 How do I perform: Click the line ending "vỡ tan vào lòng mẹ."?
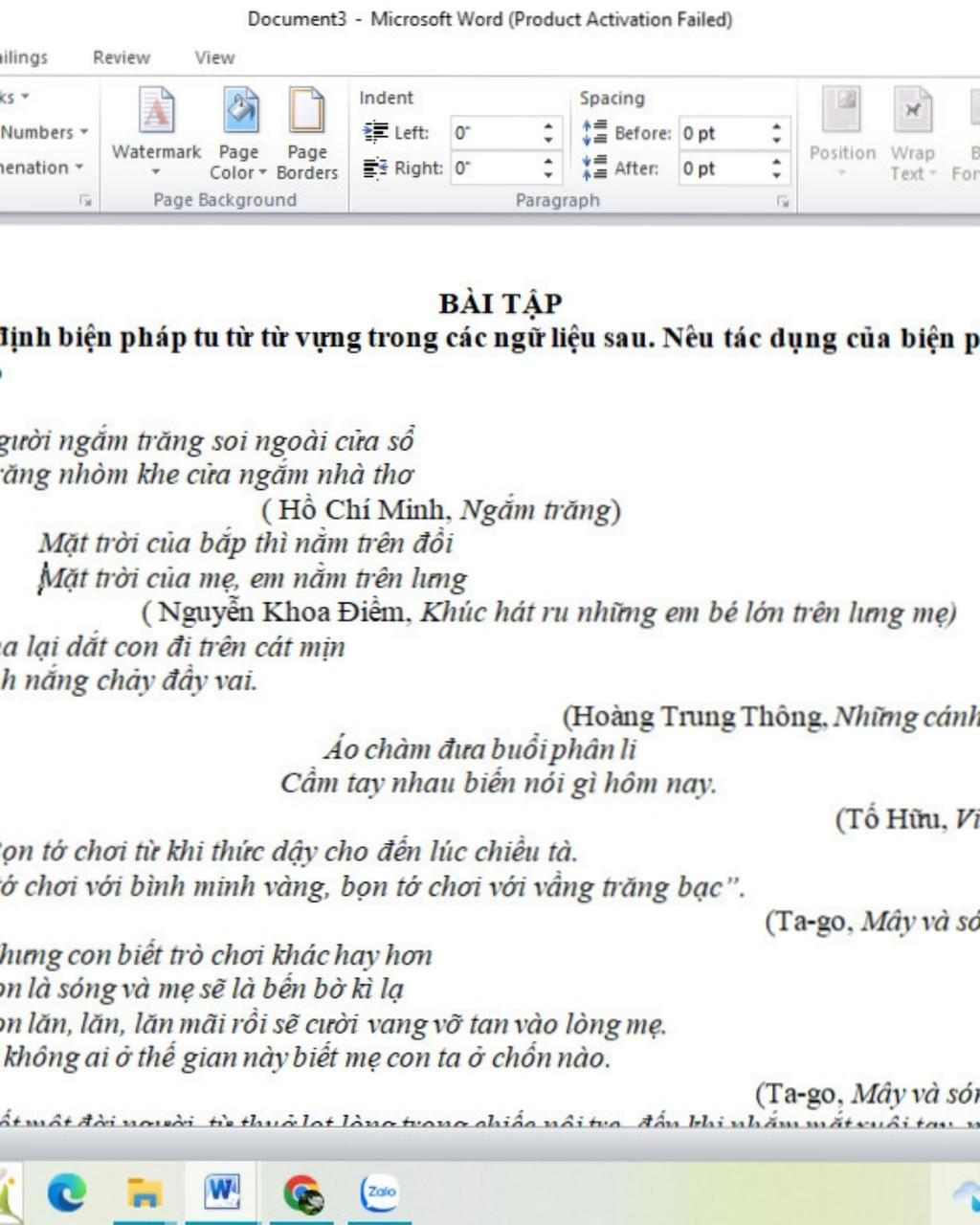333,1025
